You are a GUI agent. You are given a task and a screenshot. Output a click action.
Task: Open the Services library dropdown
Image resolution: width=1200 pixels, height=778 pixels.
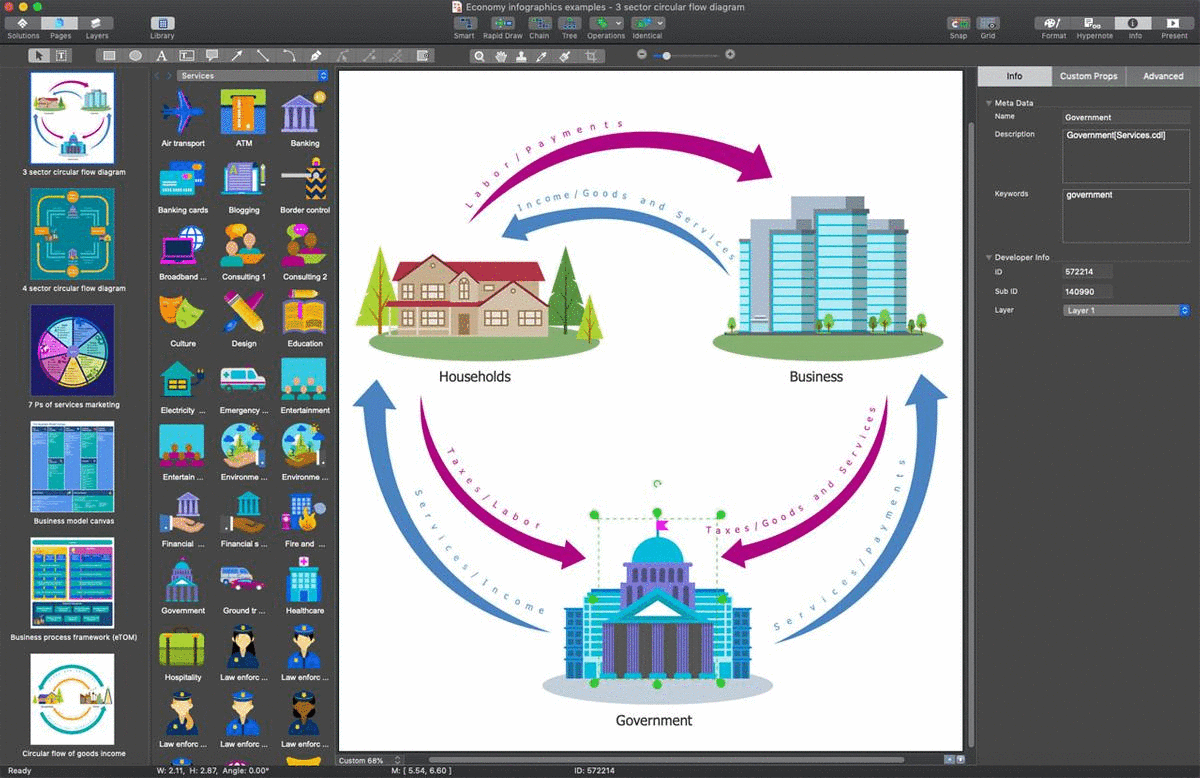click(253, 76)
